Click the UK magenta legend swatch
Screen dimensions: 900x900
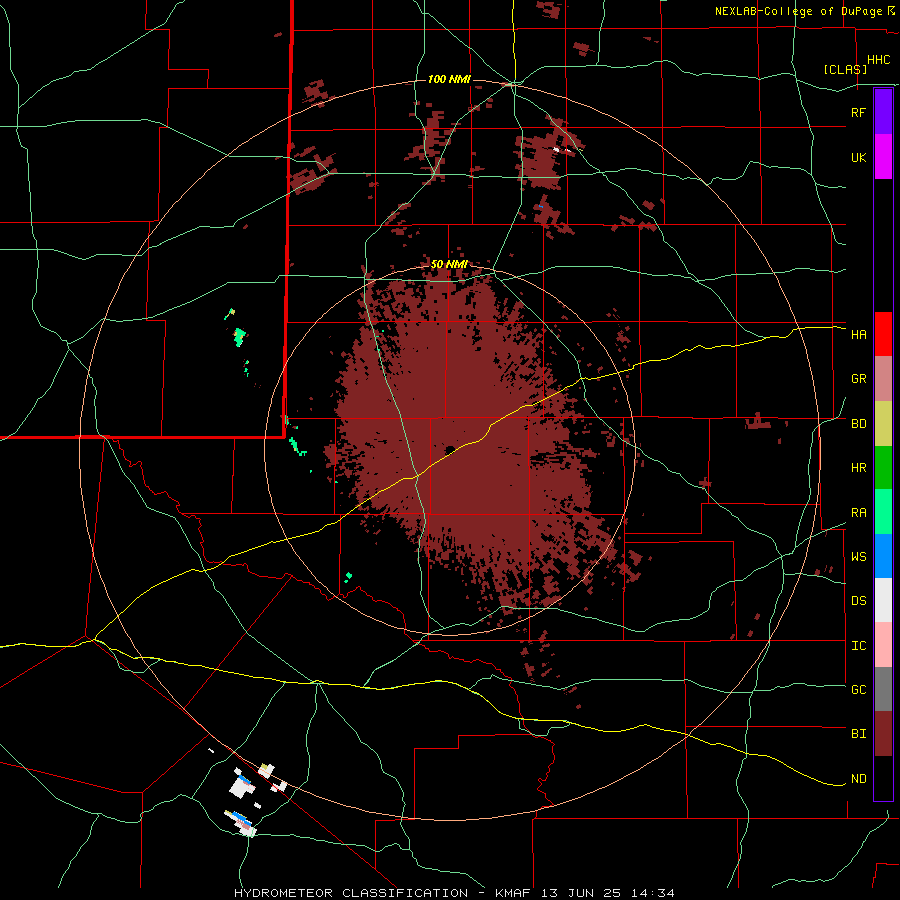[x=883, y=157]
